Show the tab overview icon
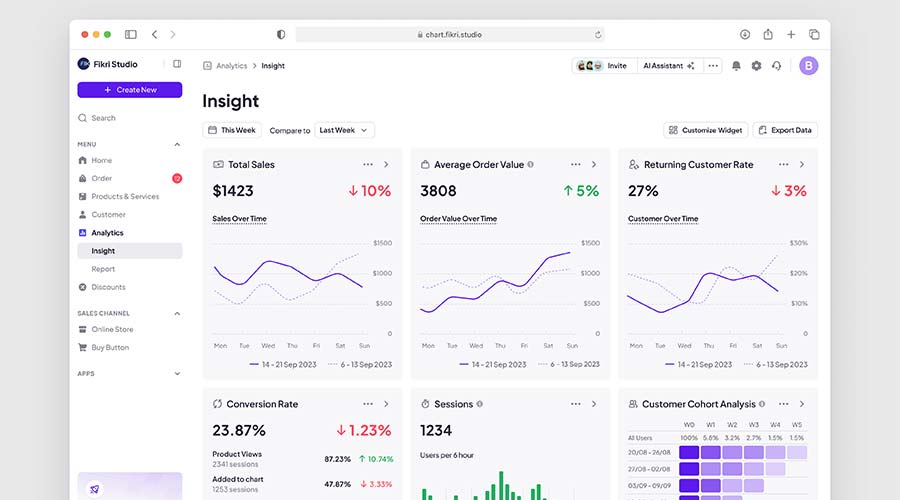The height and width of the screenshot is (500, 900). [814, 34]
